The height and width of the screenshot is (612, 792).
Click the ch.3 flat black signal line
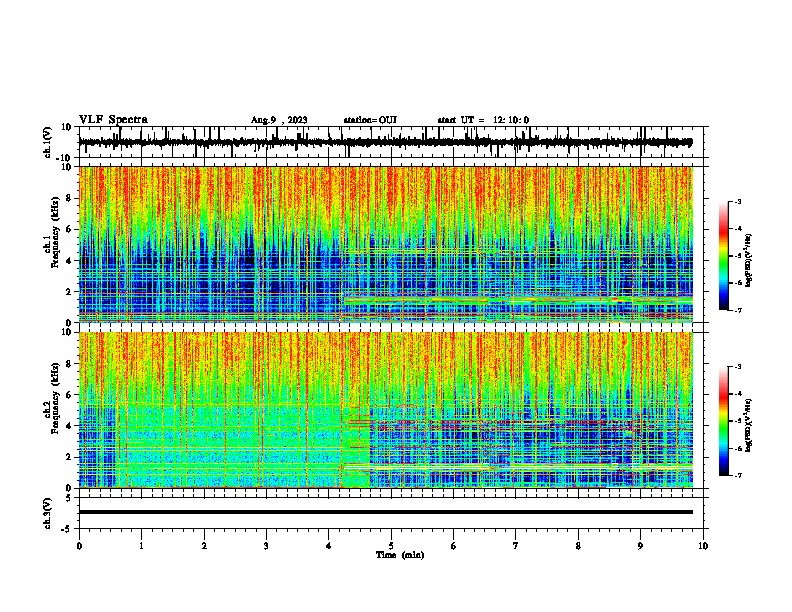[x=385, y=512]
